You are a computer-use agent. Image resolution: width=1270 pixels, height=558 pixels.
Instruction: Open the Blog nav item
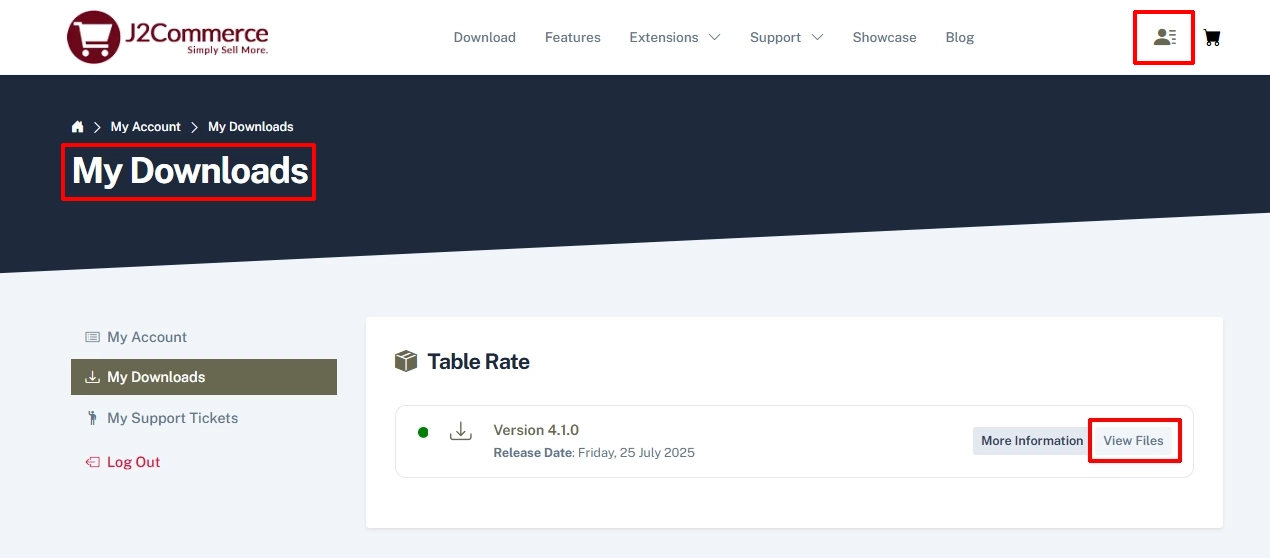[960, 37]
